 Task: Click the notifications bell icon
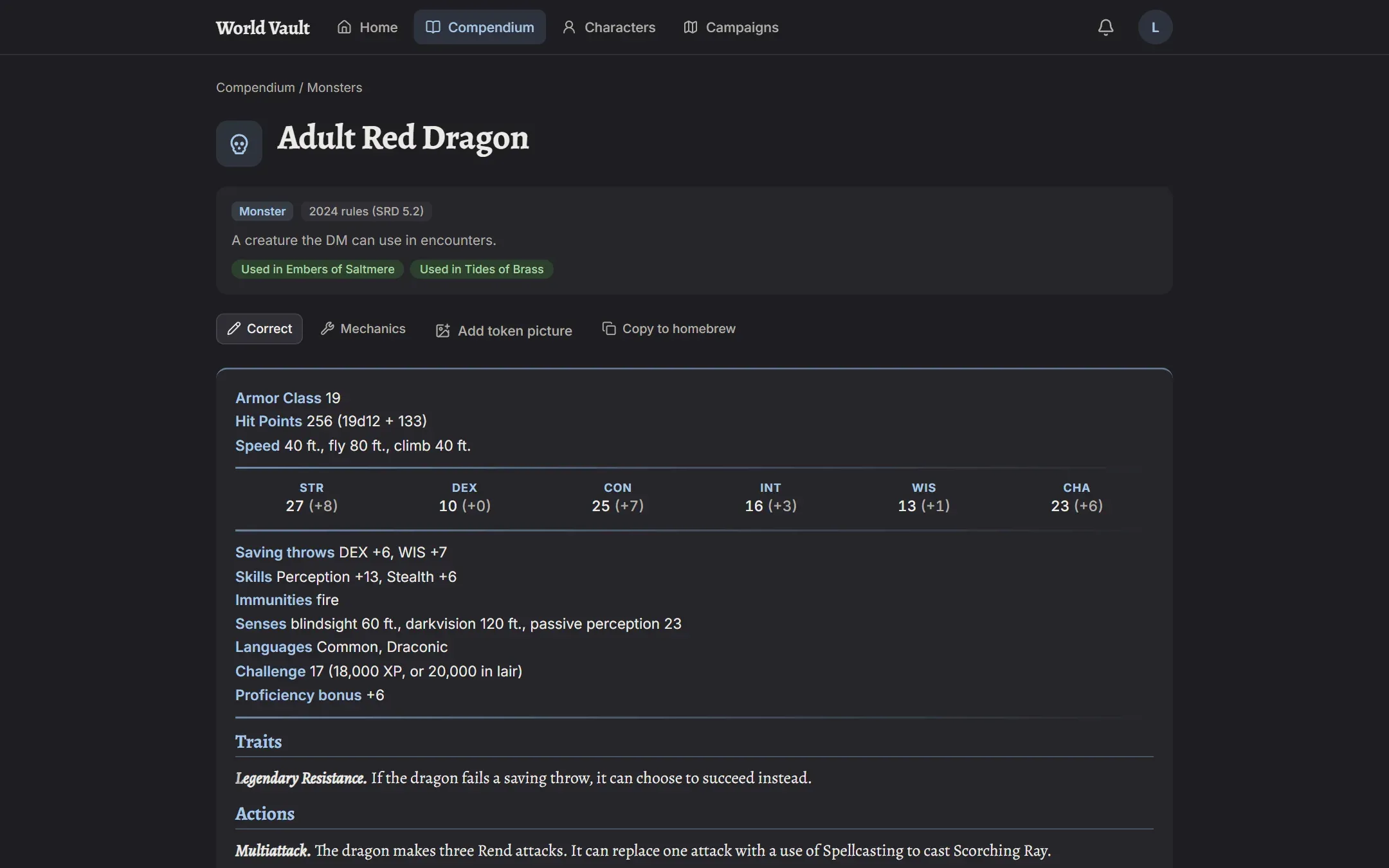pyautogui.click(x=1105, y=27)
